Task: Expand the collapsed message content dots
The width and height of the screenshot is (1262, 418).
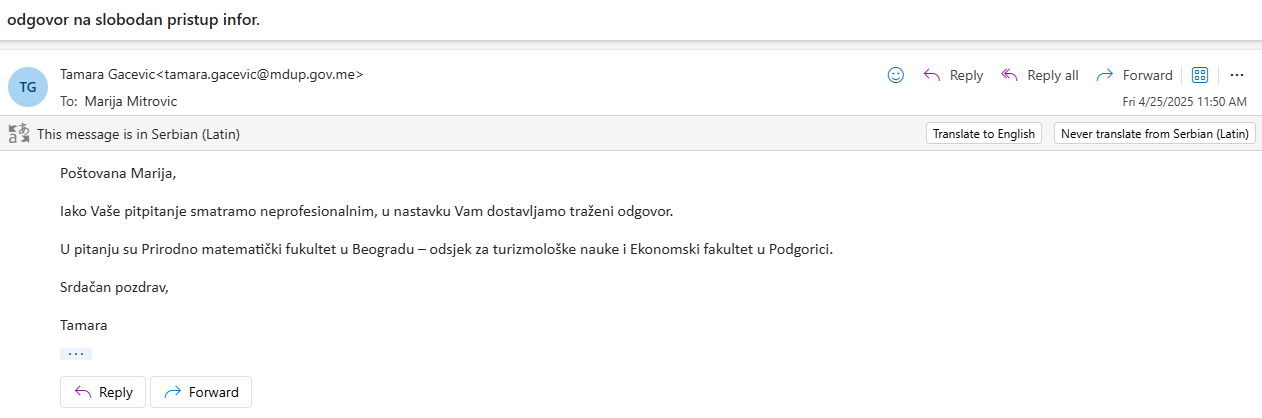Action: 76,354
